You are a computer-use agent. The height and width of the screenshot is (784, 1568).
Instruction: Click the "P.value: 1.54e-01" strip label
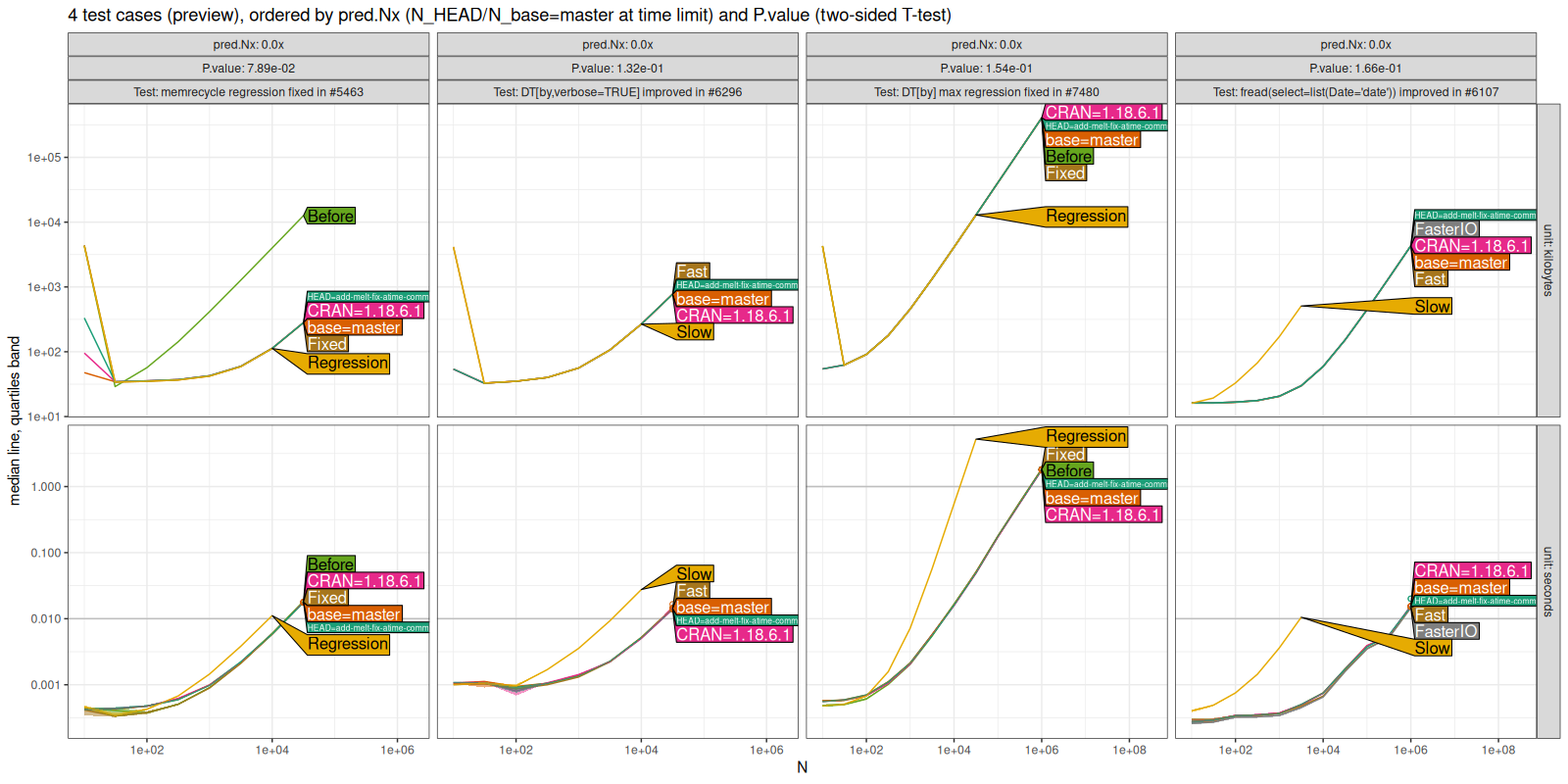(x=987, y=69)
